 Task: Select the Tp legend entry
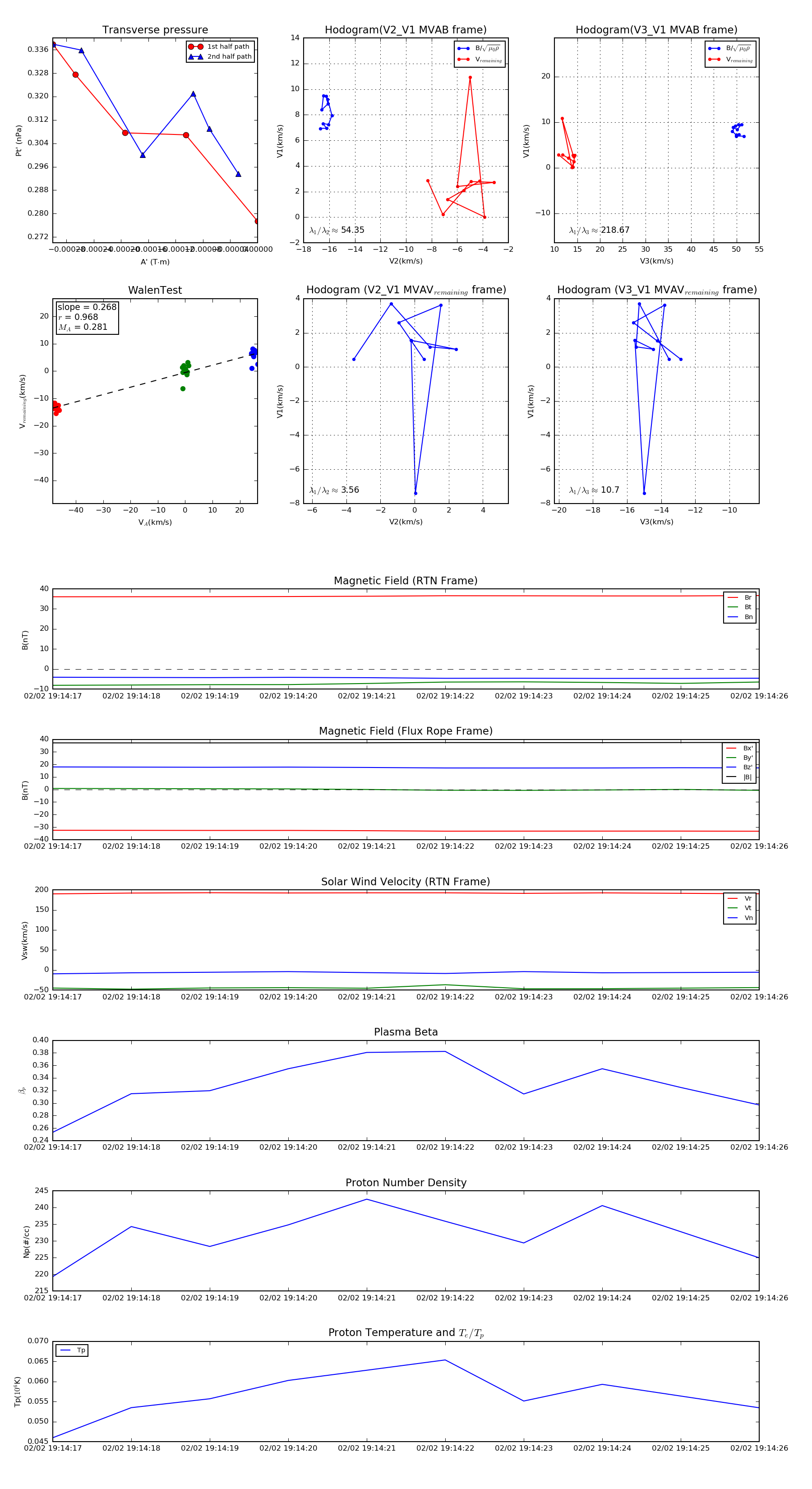(x=72, y=1350)
